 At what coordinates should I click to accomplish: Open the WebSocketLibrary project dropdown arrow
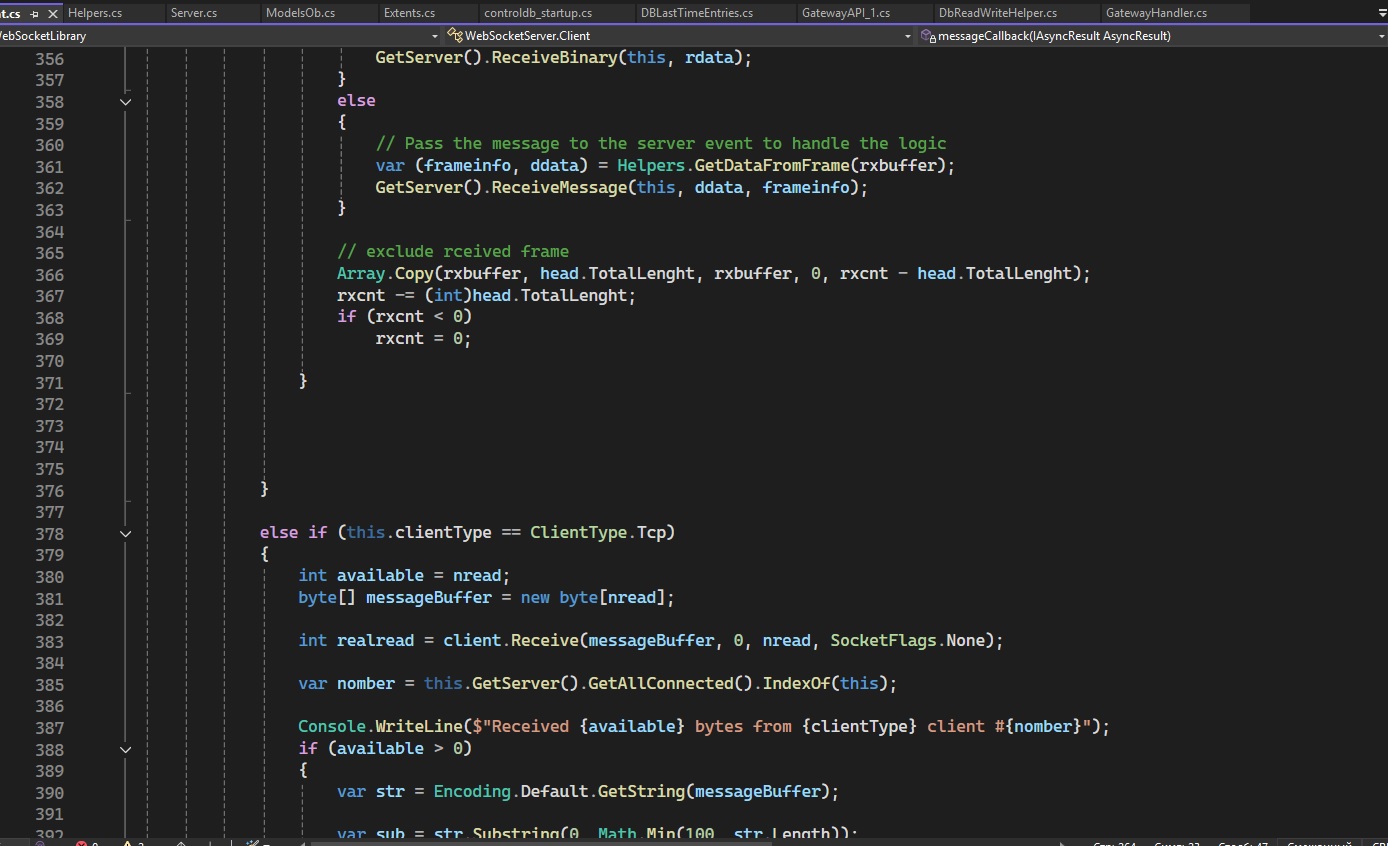[x=437, y=36]
